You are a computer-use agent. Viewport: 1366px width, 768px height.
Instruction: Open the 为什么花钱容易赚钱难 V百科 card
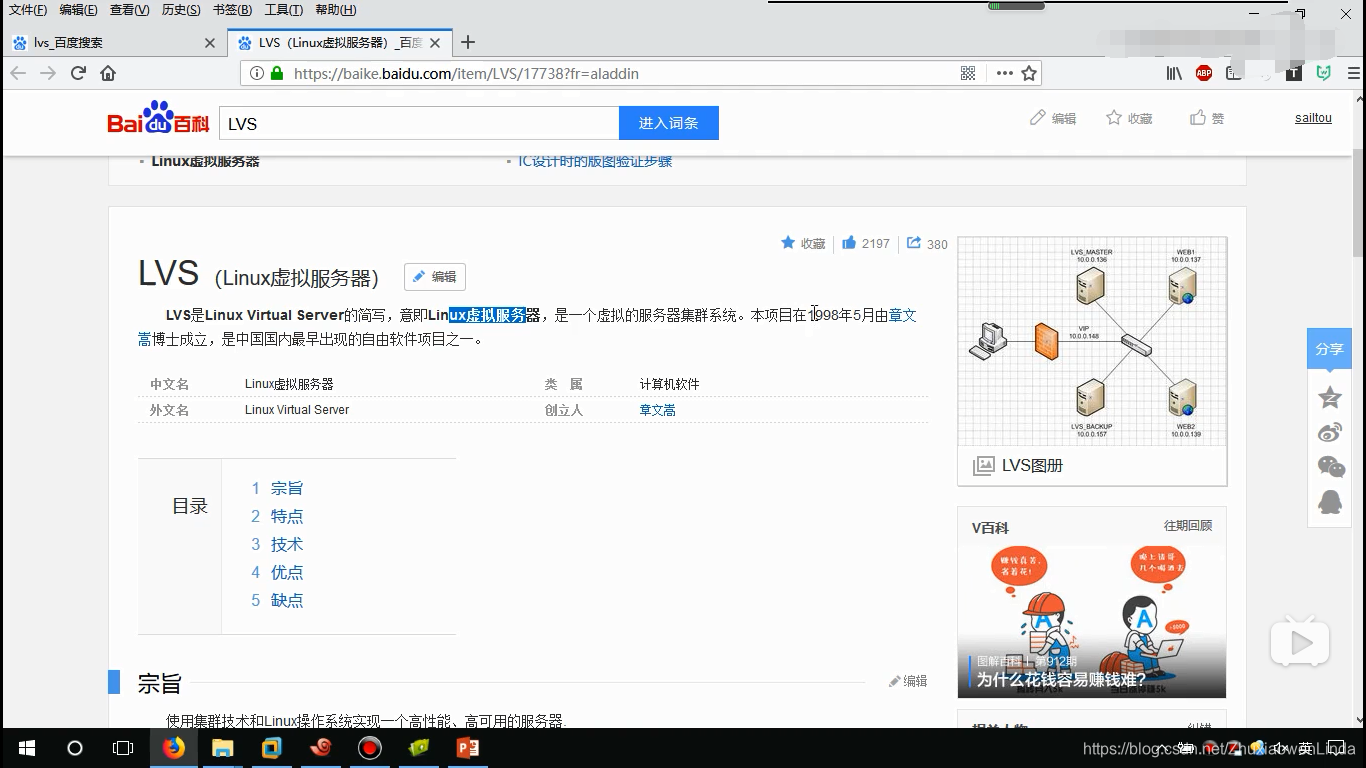coord(1092,621)
